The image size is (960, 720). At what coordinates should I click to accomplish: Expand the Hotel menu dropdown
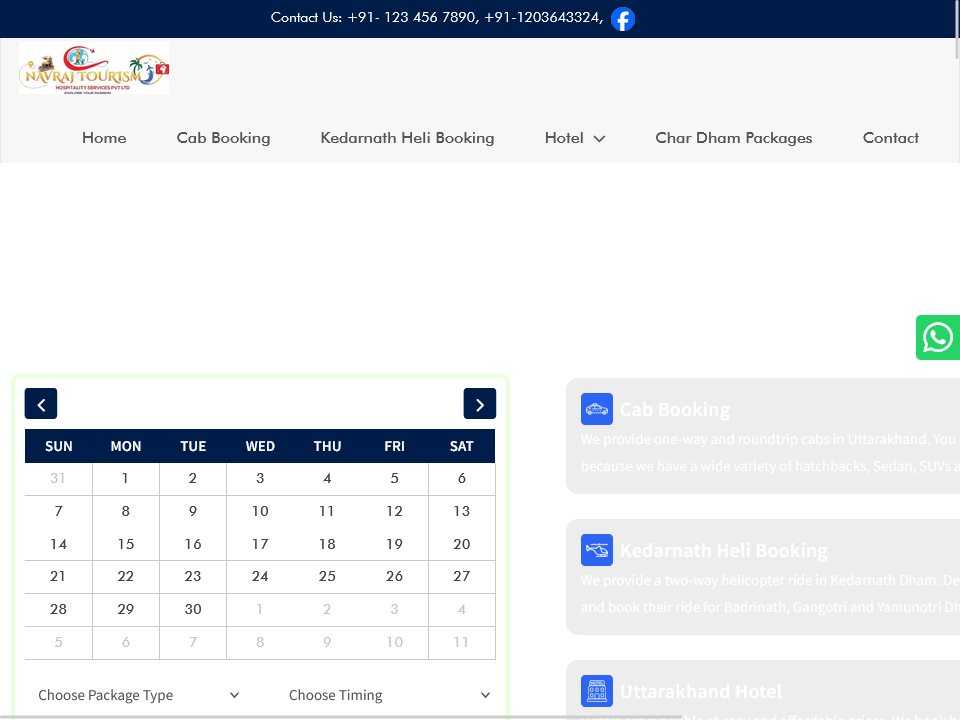pos(575,138)
